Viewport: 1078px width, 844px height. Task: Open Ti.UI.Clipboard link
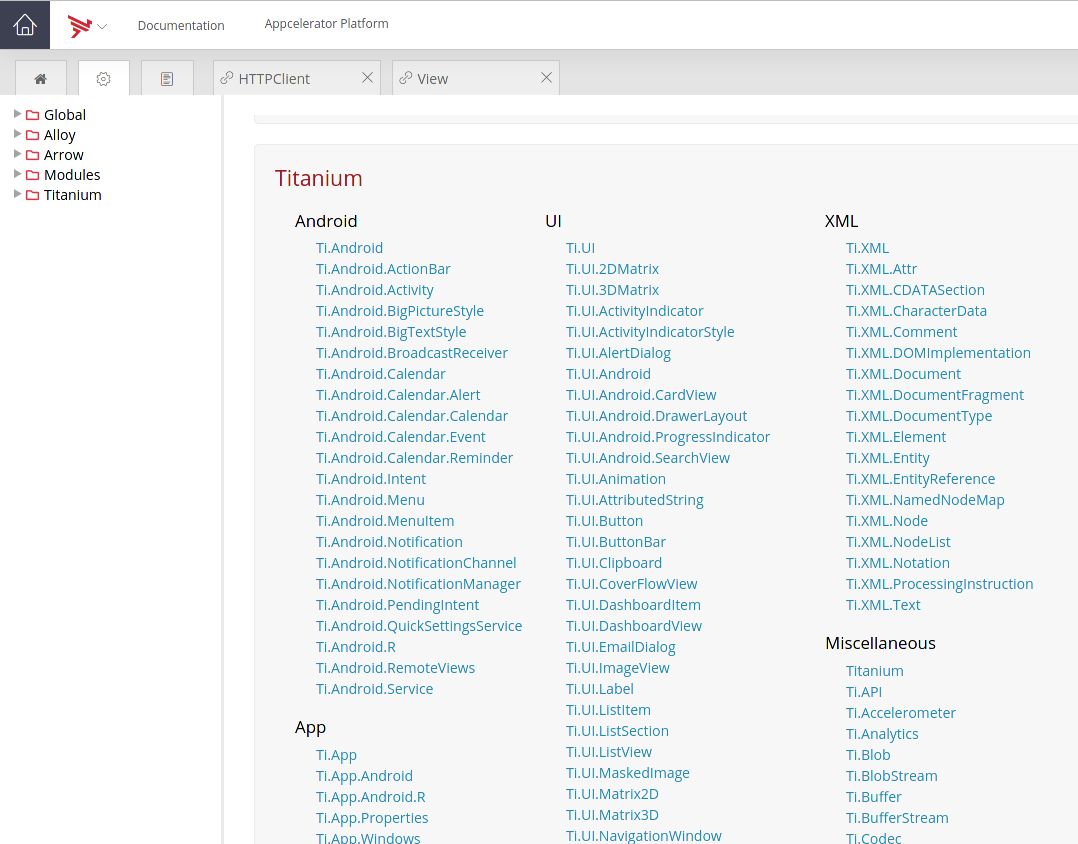pos(614,562)
